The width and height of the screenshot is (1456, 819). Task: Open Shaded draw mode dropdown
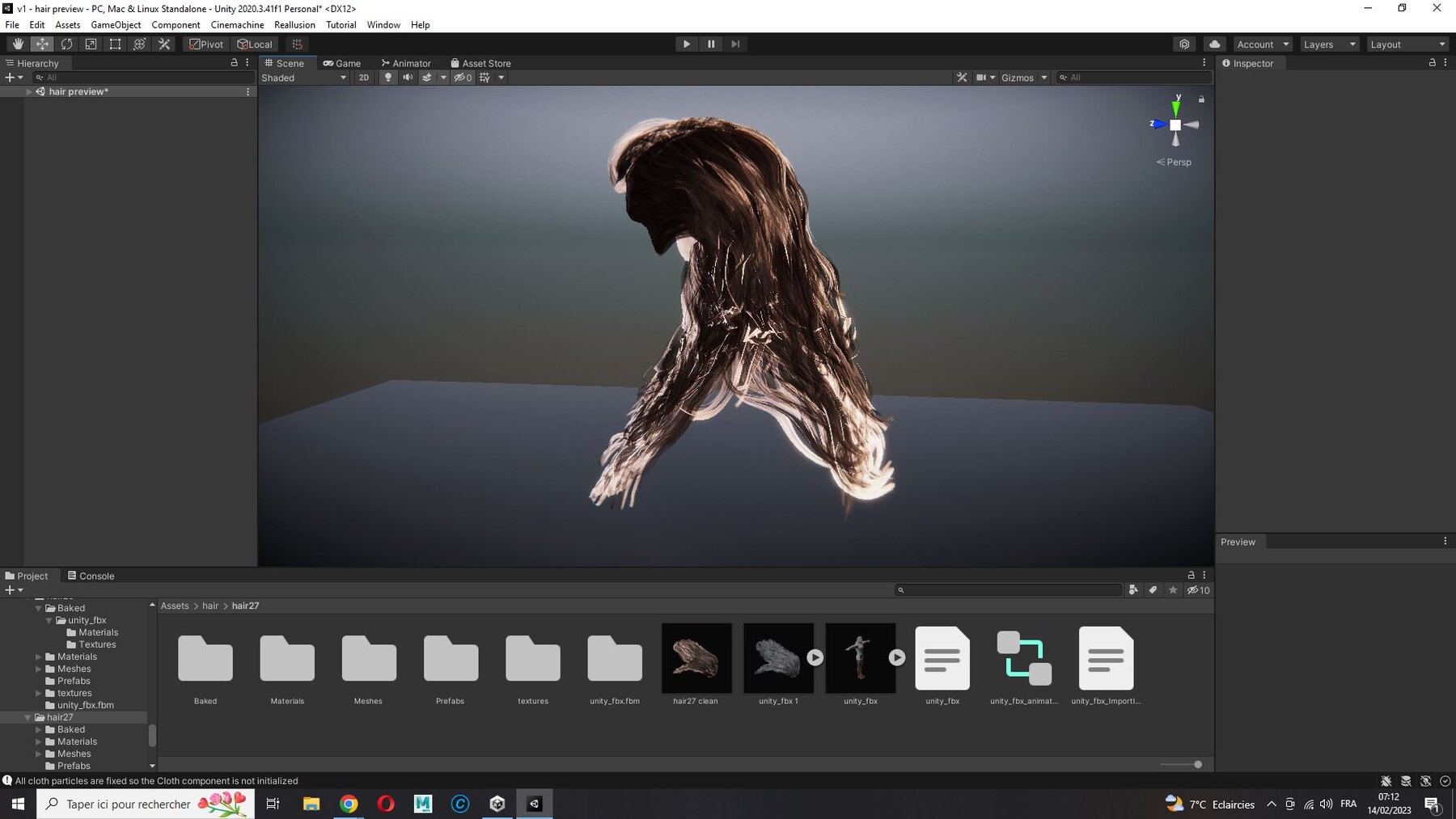tap(304, 78)
